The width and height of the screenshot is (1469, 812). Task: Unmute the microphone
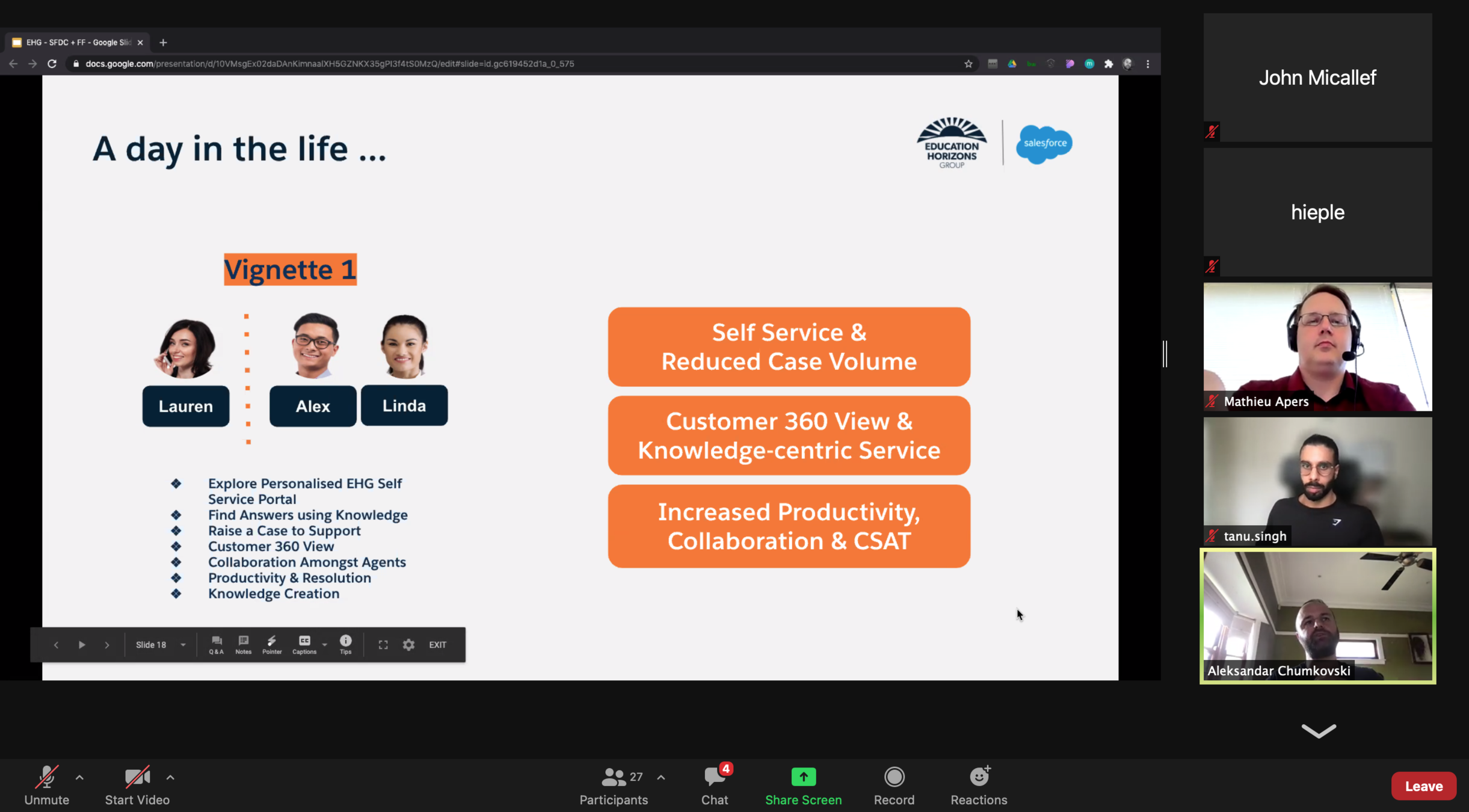pos(46,785)
